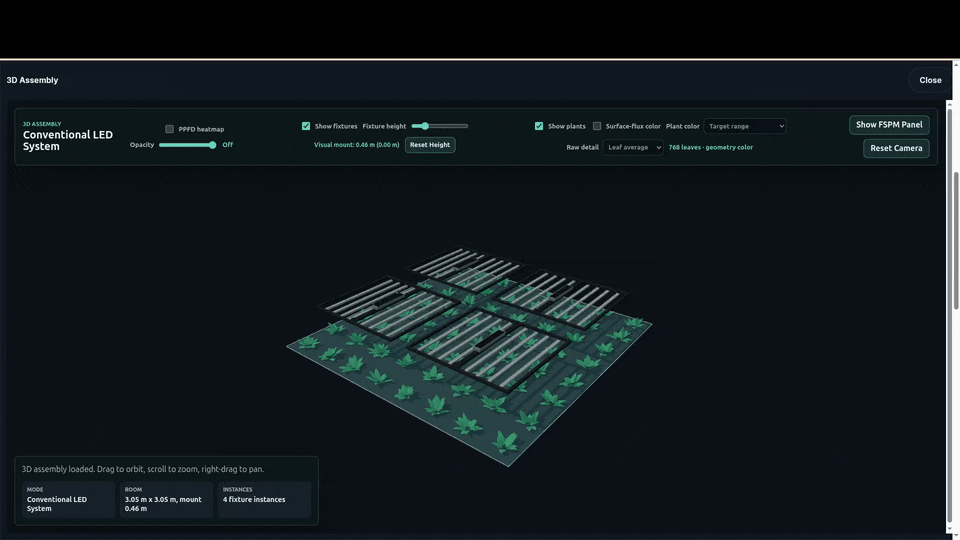960x540 pixels.
Task: Close the 3D Assembly dialog
Action: [930, 80]
